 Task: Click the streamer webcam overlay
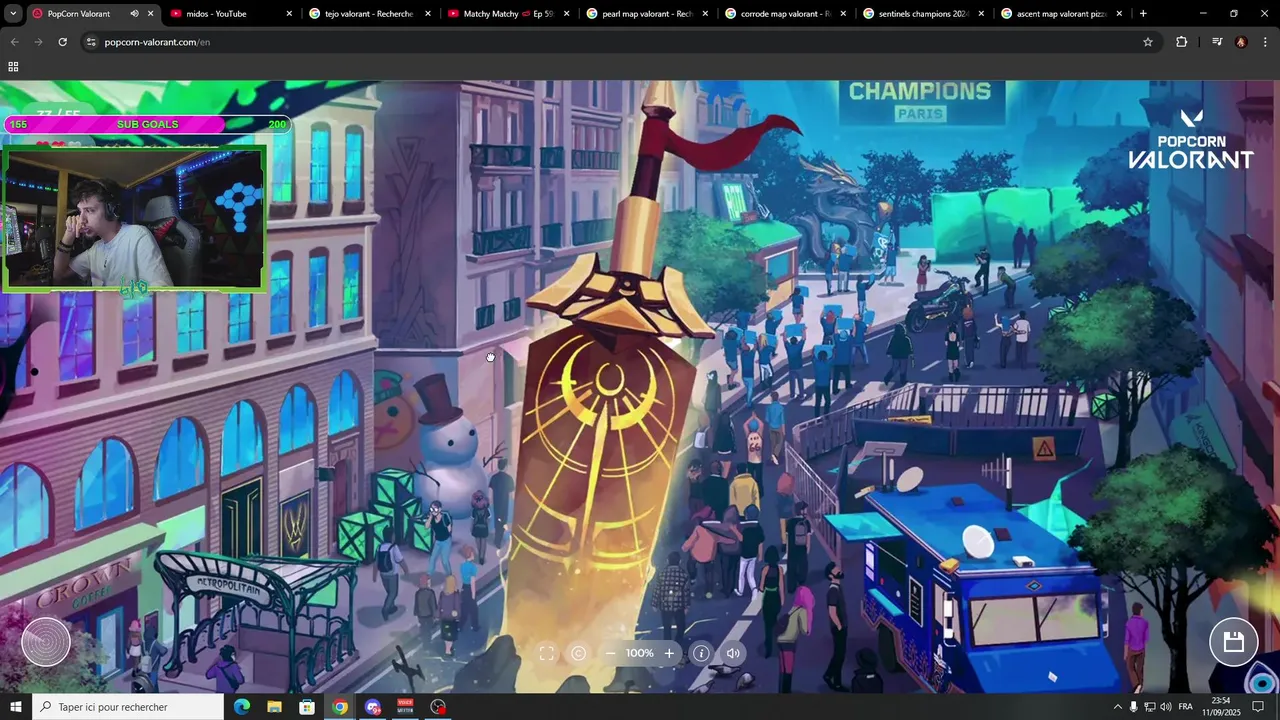pos(135,218)
